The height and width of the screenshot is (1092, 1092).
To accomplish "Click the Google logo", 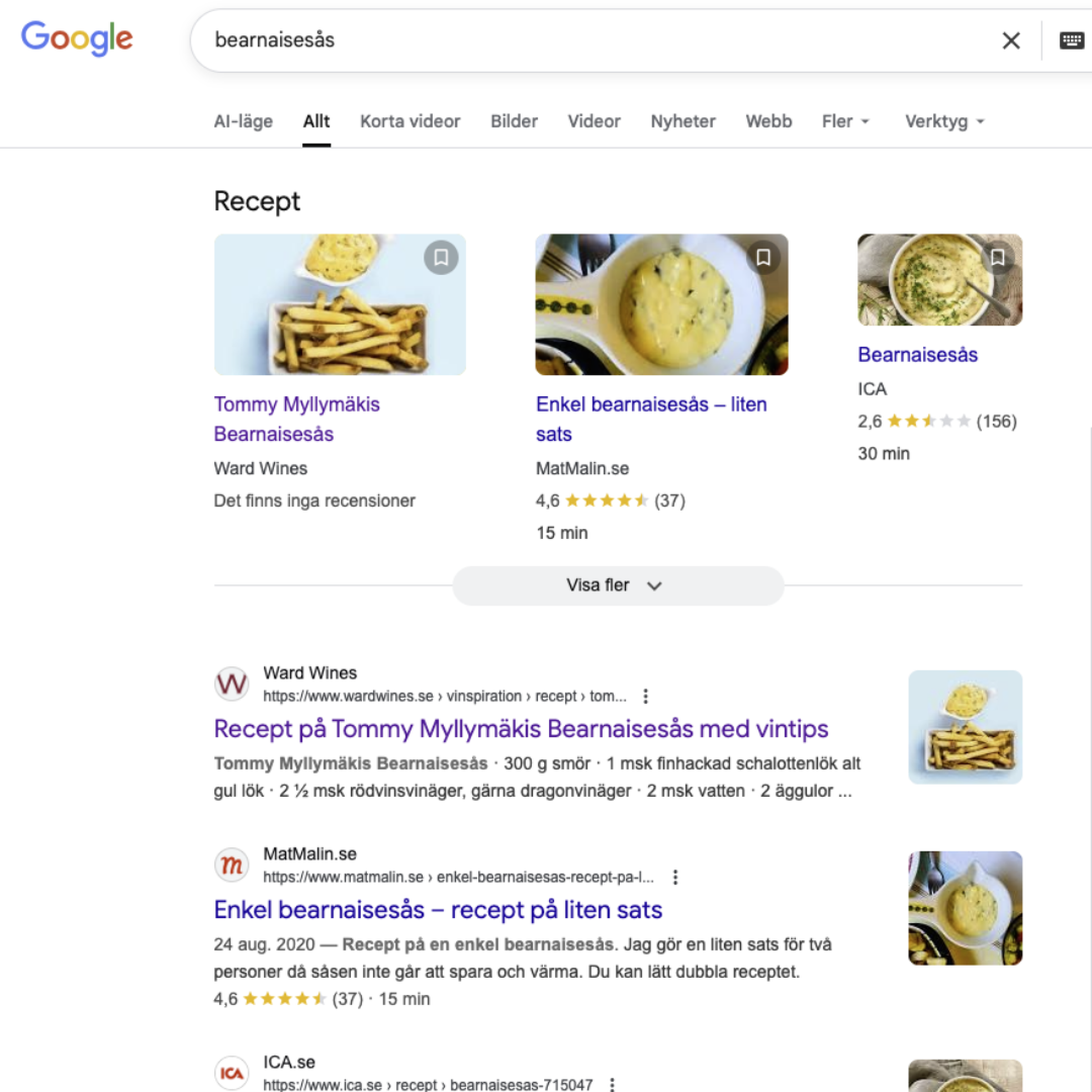I will (77, 38).
